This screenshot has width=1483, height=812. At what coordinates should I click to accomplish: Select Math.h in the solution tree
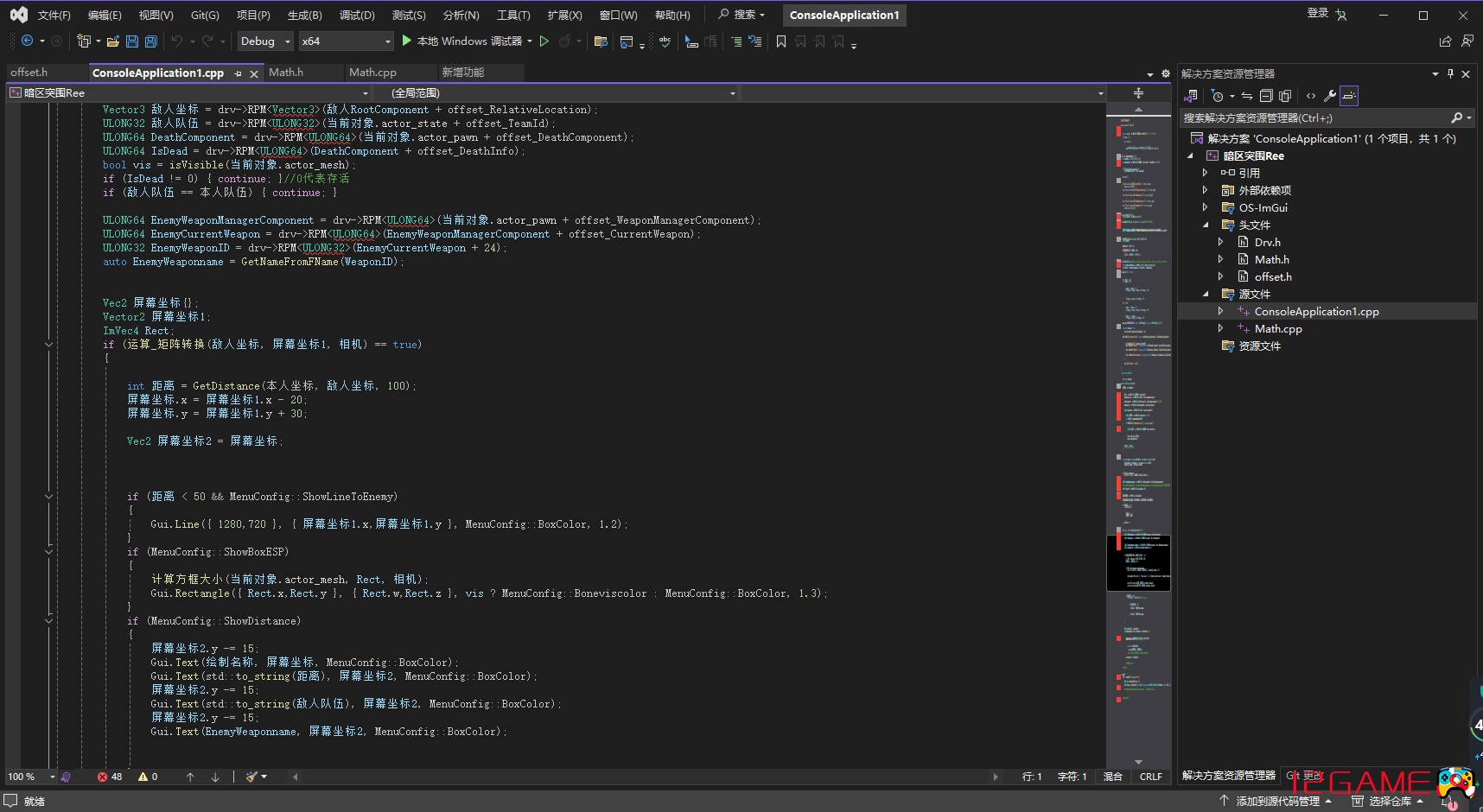pos(1271,259)
